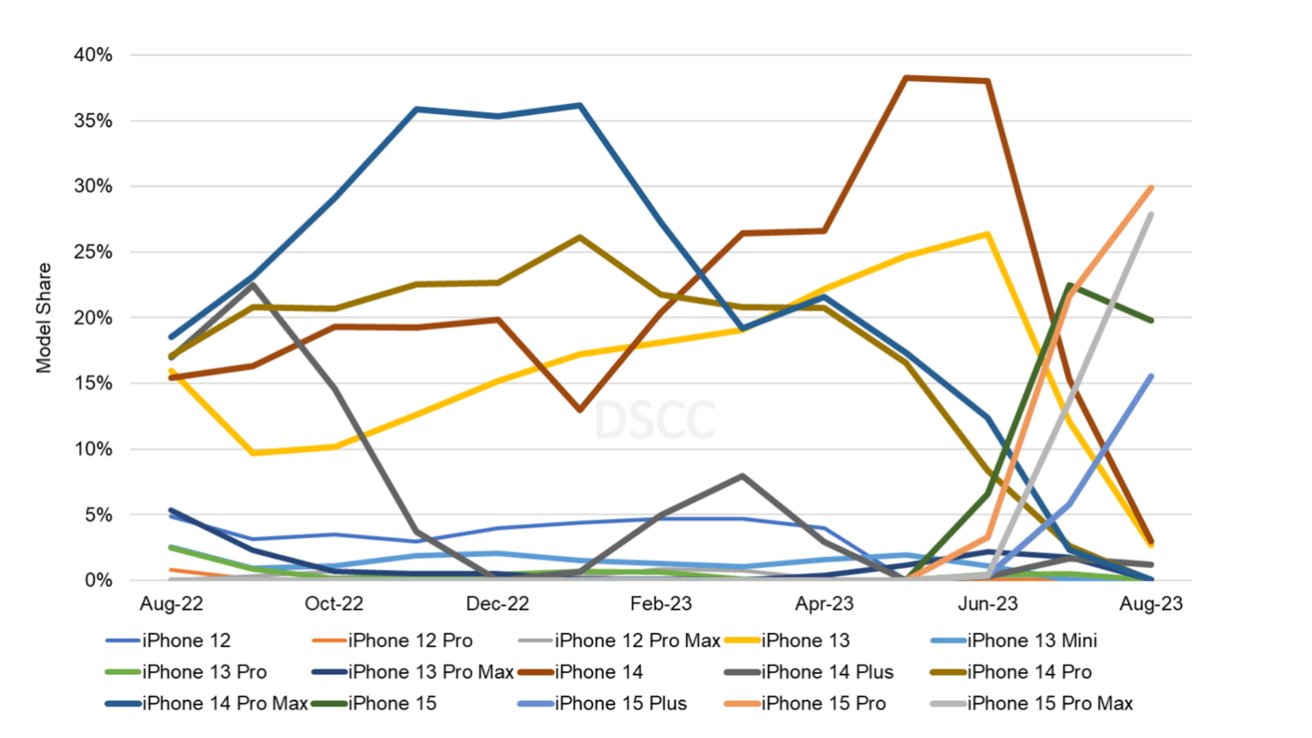Click the iPhone 14 Pro Max legend entry
Viewport: 1312px width, 738px height.
tap(225, 703)
